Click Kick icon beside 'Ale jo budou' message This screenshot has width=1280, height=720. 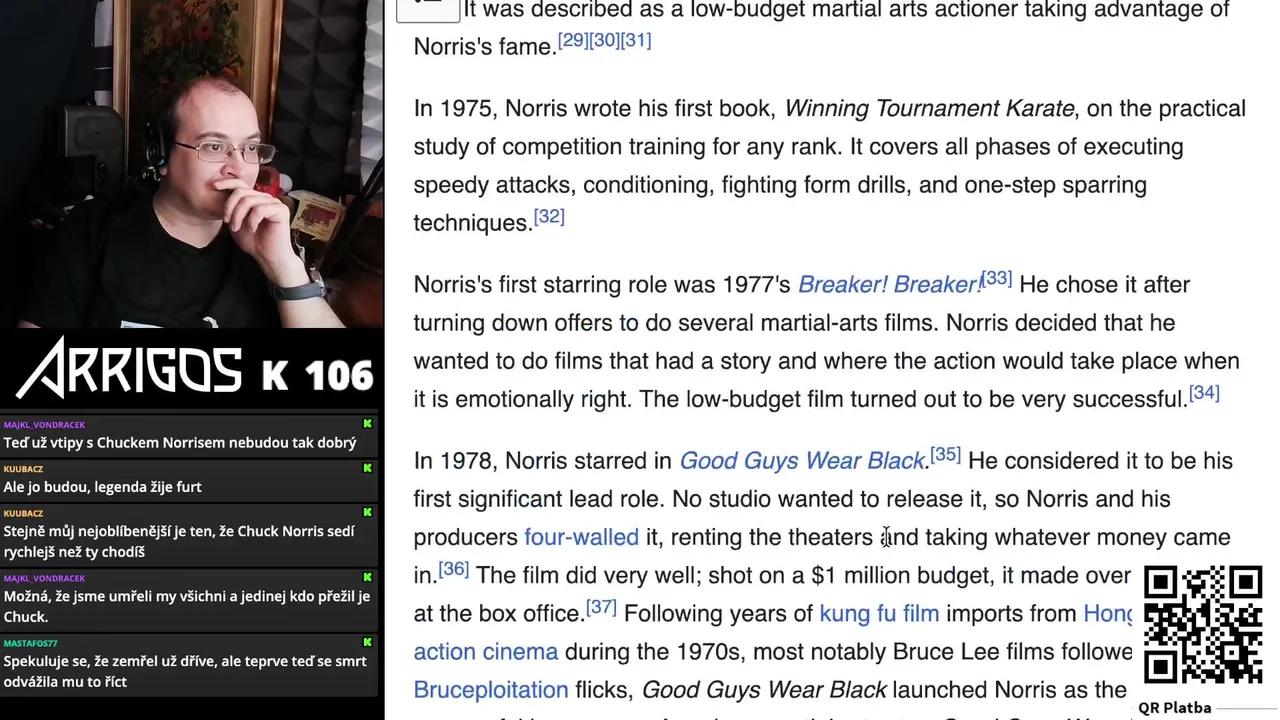[x=367, y=468]
